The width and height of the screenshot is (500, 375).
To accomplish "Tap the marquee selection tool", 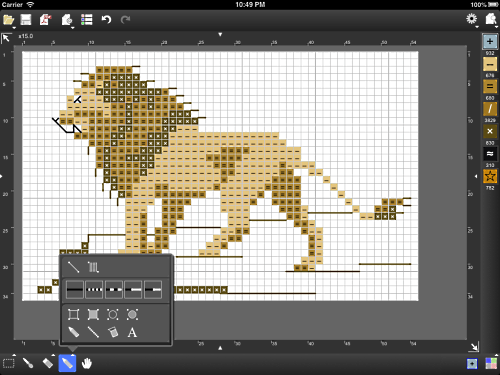I will click(9, 363).
